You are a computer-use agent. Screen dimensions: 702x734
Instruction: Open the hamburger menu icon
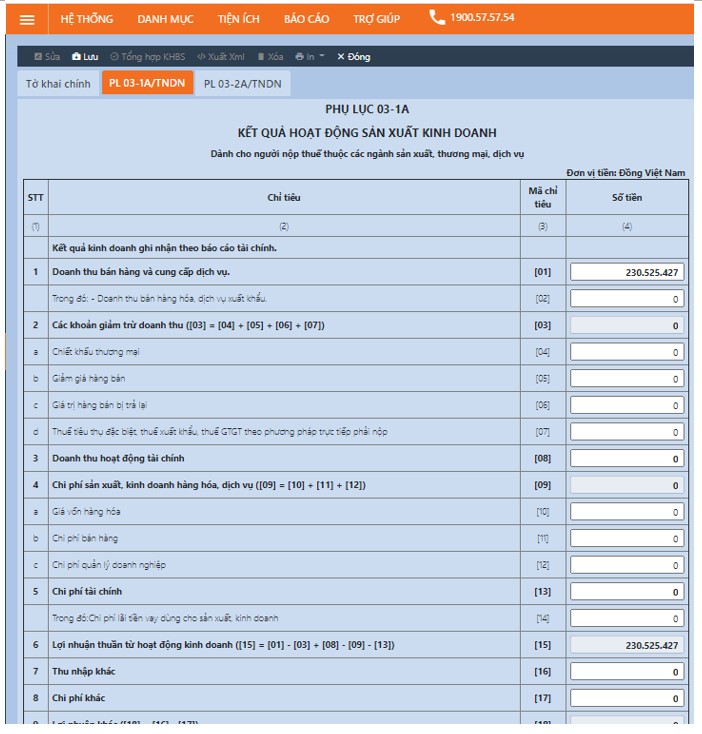click(27, 19)
